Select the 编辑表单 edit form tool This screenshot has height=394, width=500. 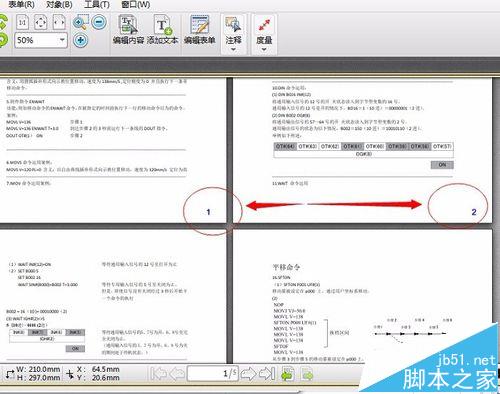[199, 30]
